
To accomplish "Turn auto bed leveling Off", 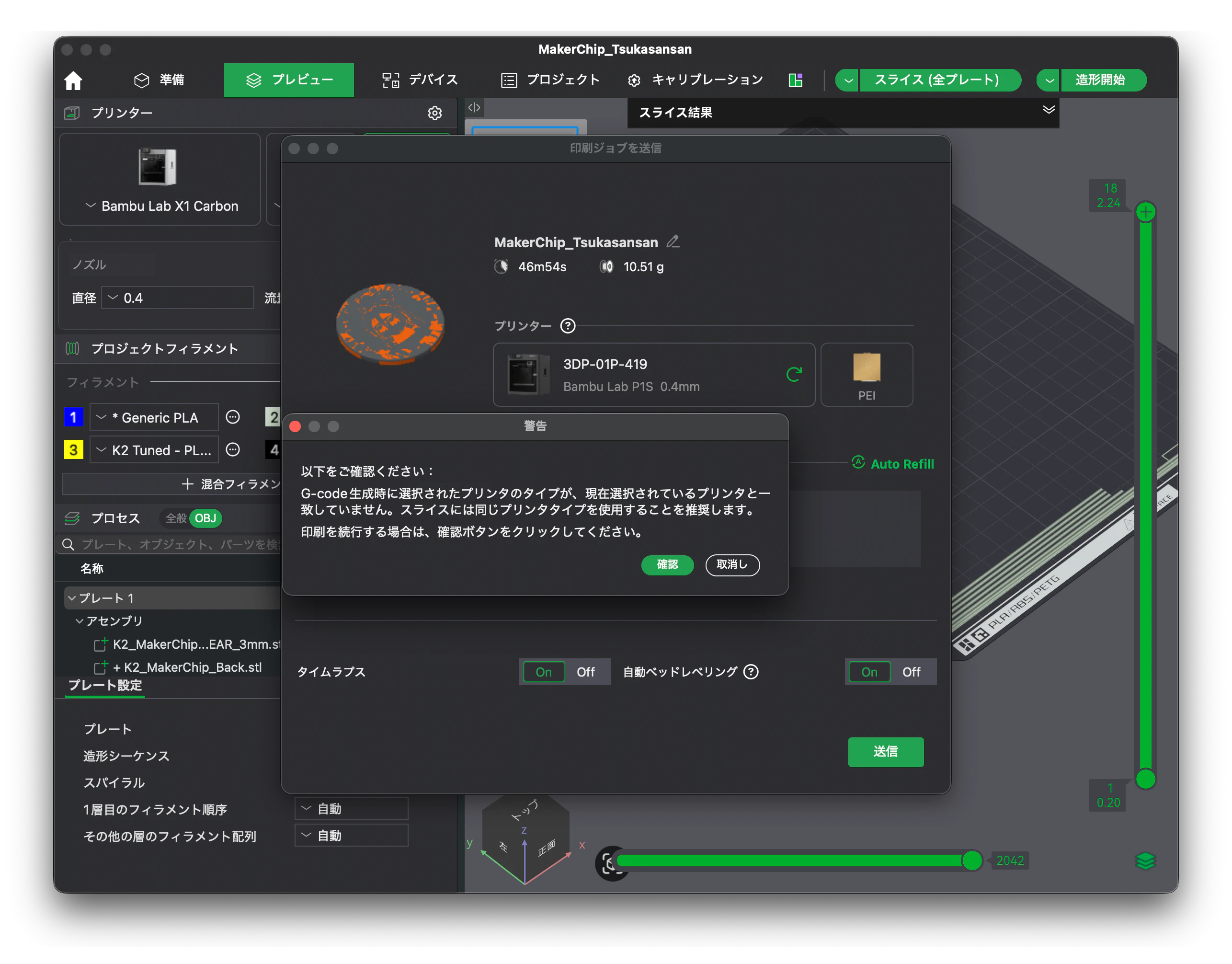I will pyautogui.click(x=911, y=672).
